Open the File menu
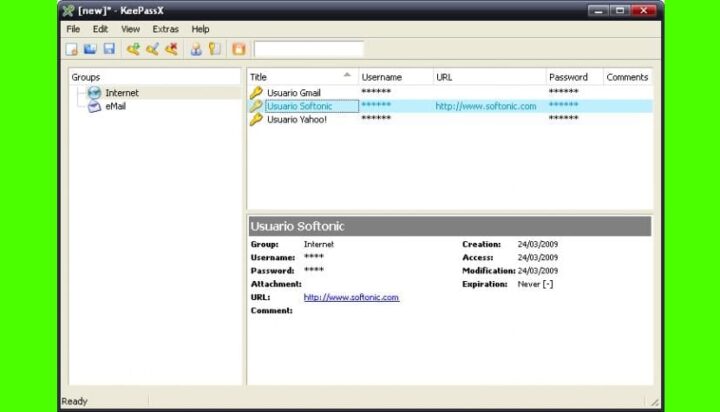The image size is (720, 412). click(73, 29)
